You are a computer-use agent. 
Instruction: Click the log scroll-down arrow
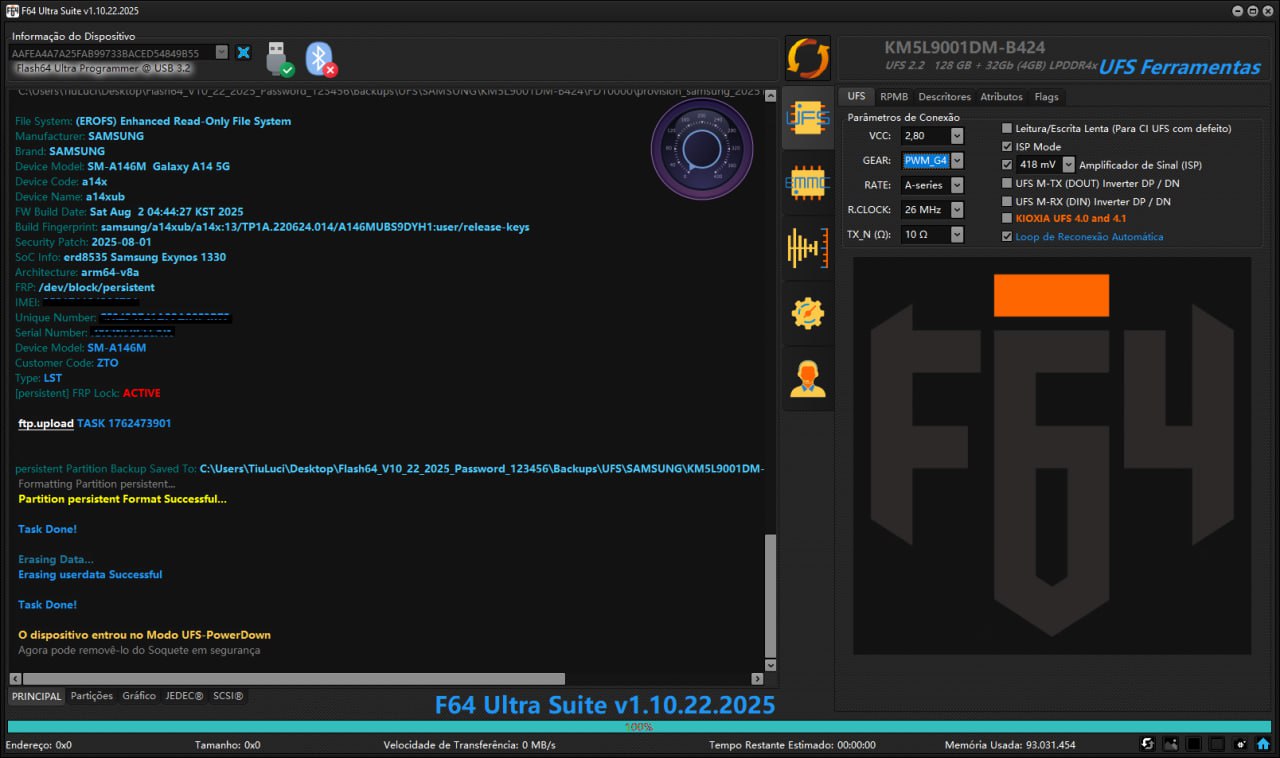pyautogui.click(x=769, y=664)
